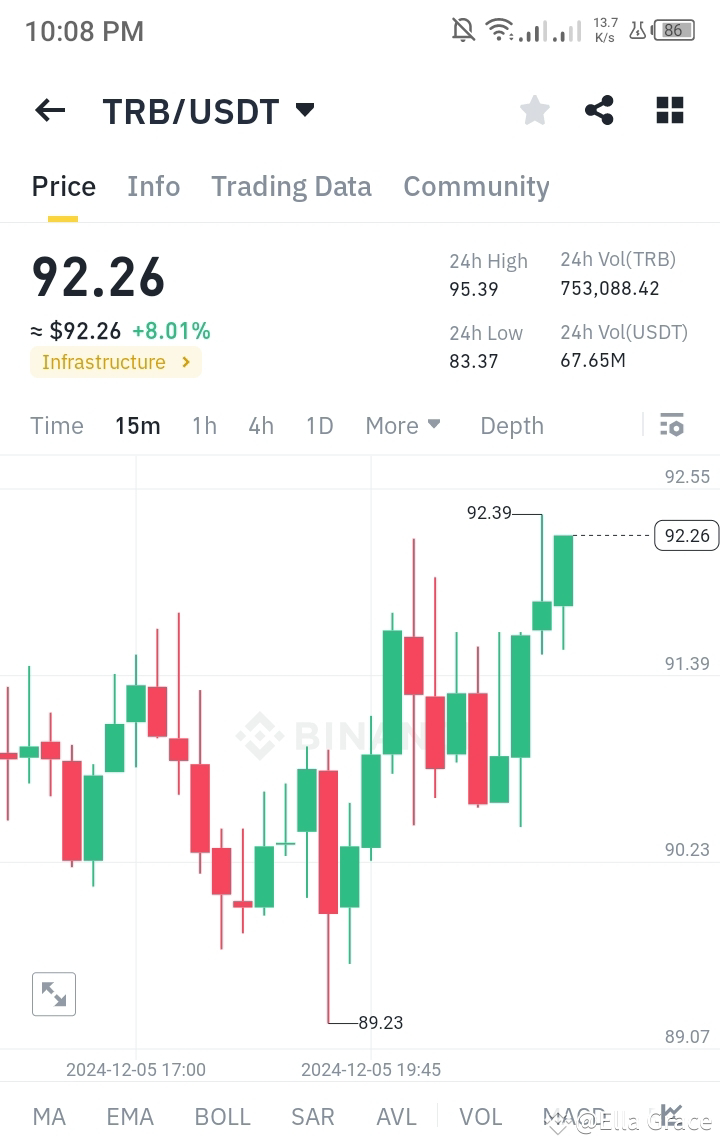Switch to the Trading Data tab
The width and height of the screenshot is (720, 1144).
[x=291, y=186]
